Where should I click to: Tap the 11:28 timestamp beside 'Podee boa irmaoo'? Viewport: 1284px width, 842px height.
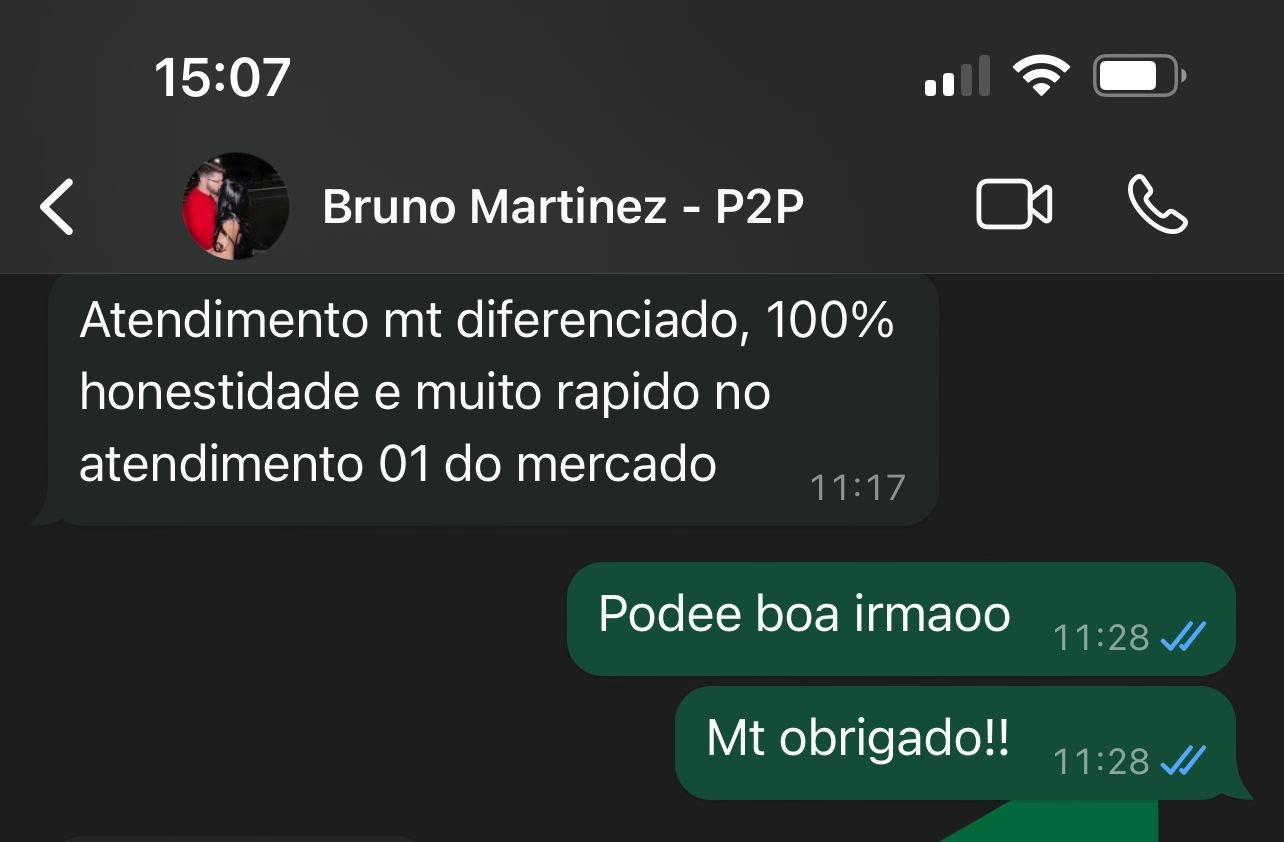pyautogui.click(x=1101, y=637)
